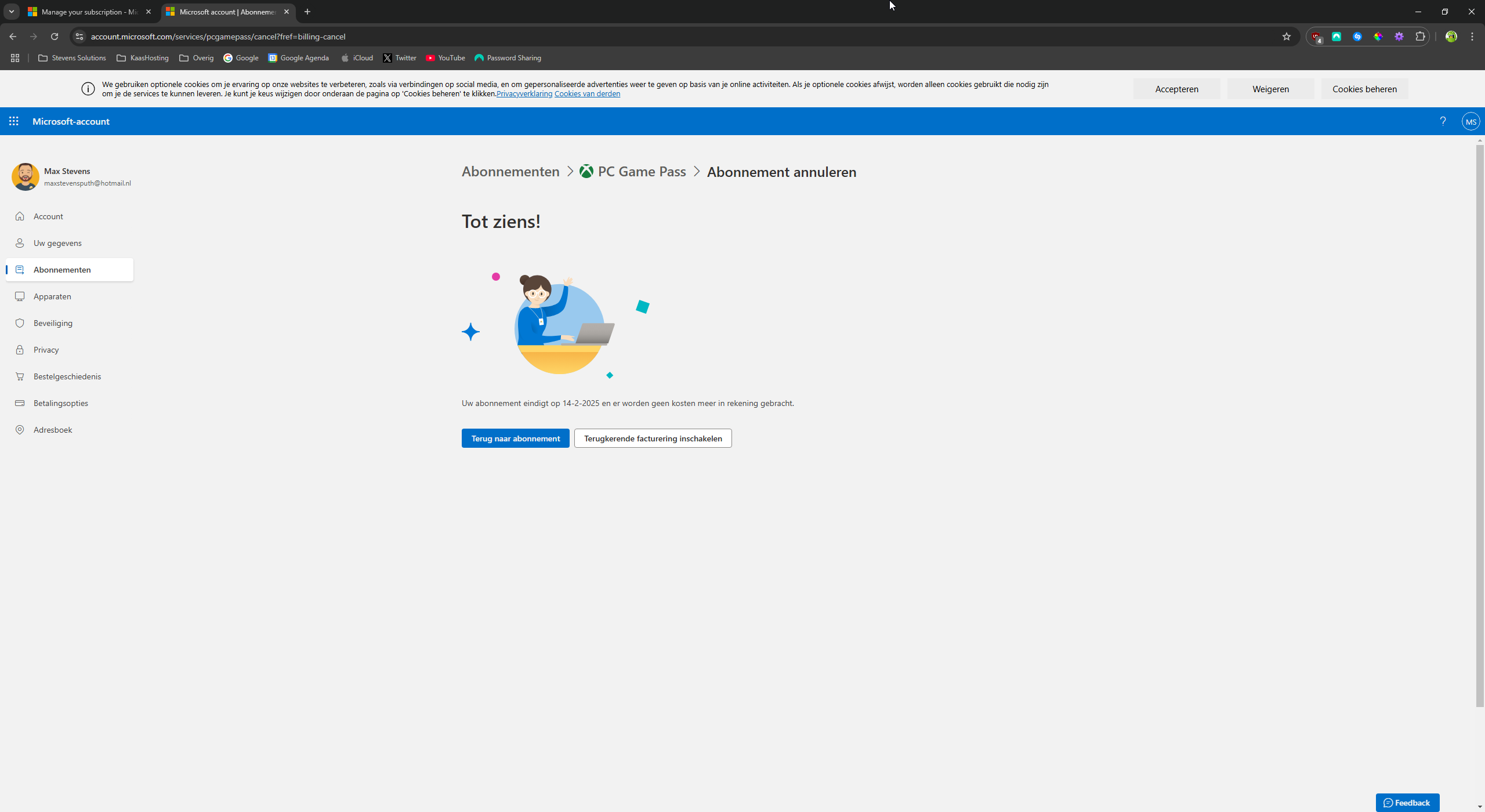Image resolution: width=1485 pixels, height=812 pixels.
Task: Open the Privacyverklaring link
Action: point(524,94)
